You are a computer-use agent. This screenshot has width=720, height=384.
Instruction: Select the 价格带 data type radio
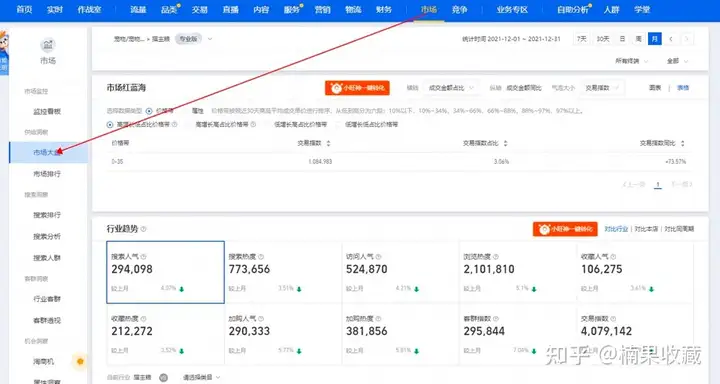point(149,111)
